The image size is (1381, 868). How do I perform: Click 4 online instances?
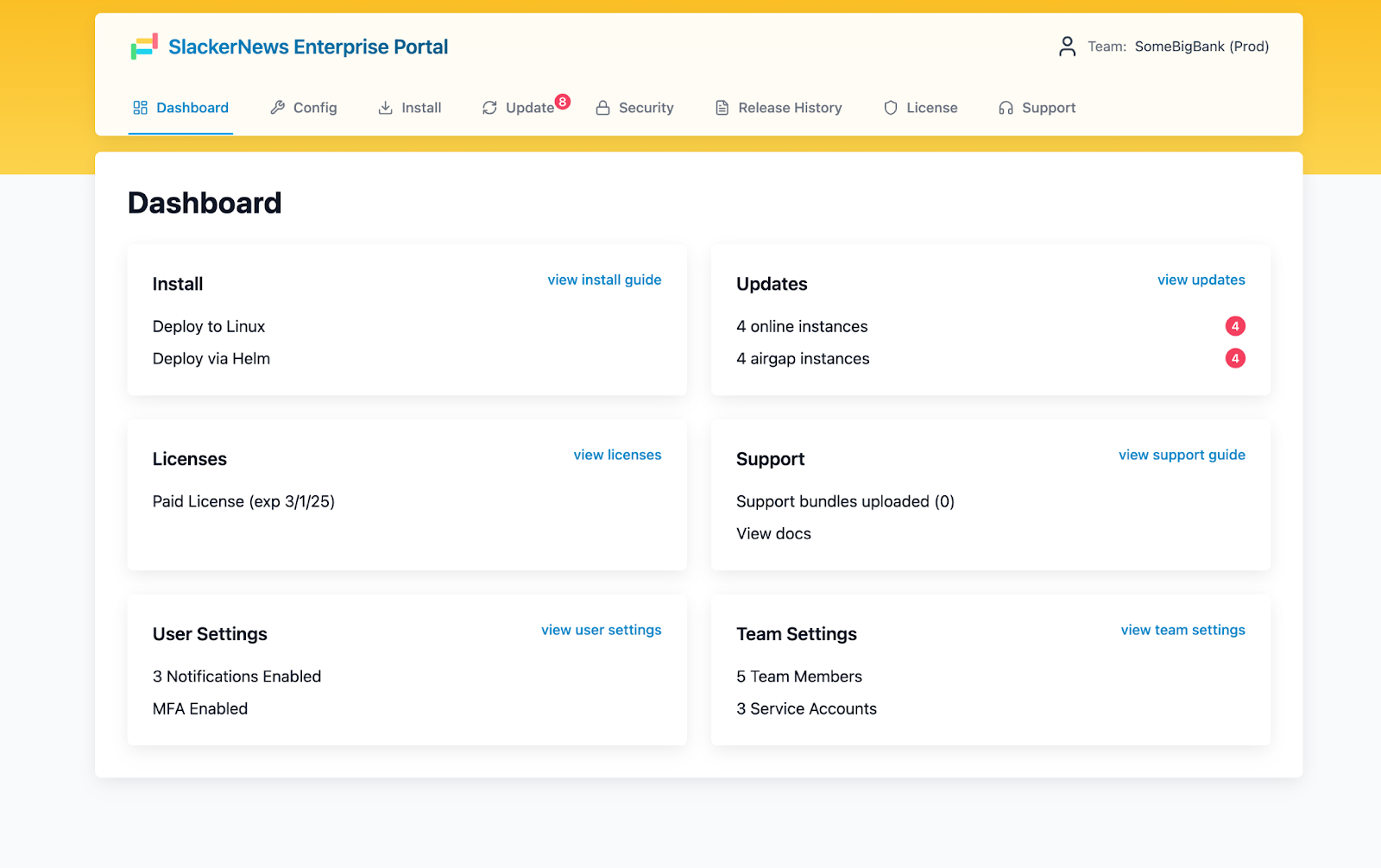tap(802, 326)
